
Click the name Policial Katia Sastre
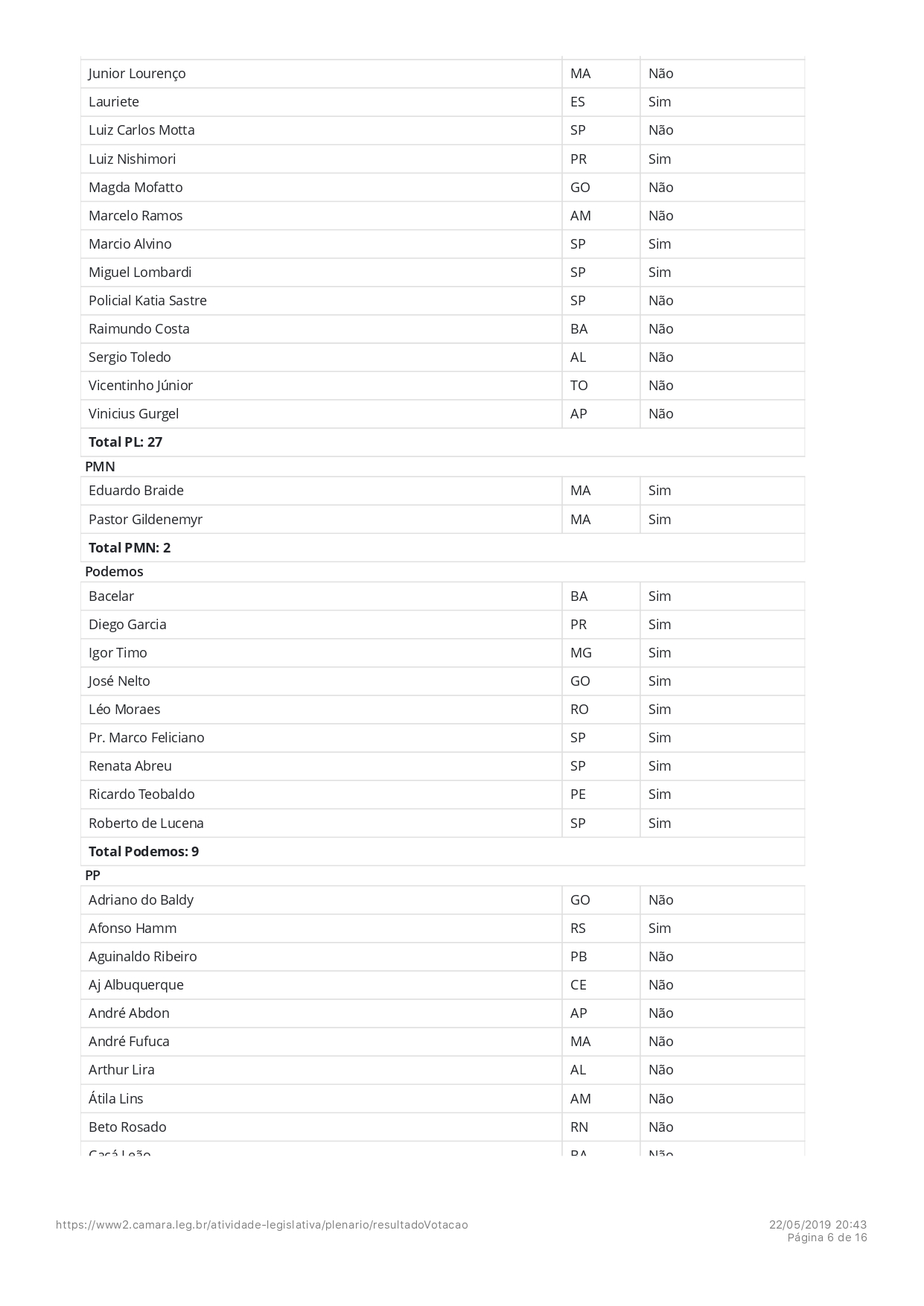click(147, 301)
